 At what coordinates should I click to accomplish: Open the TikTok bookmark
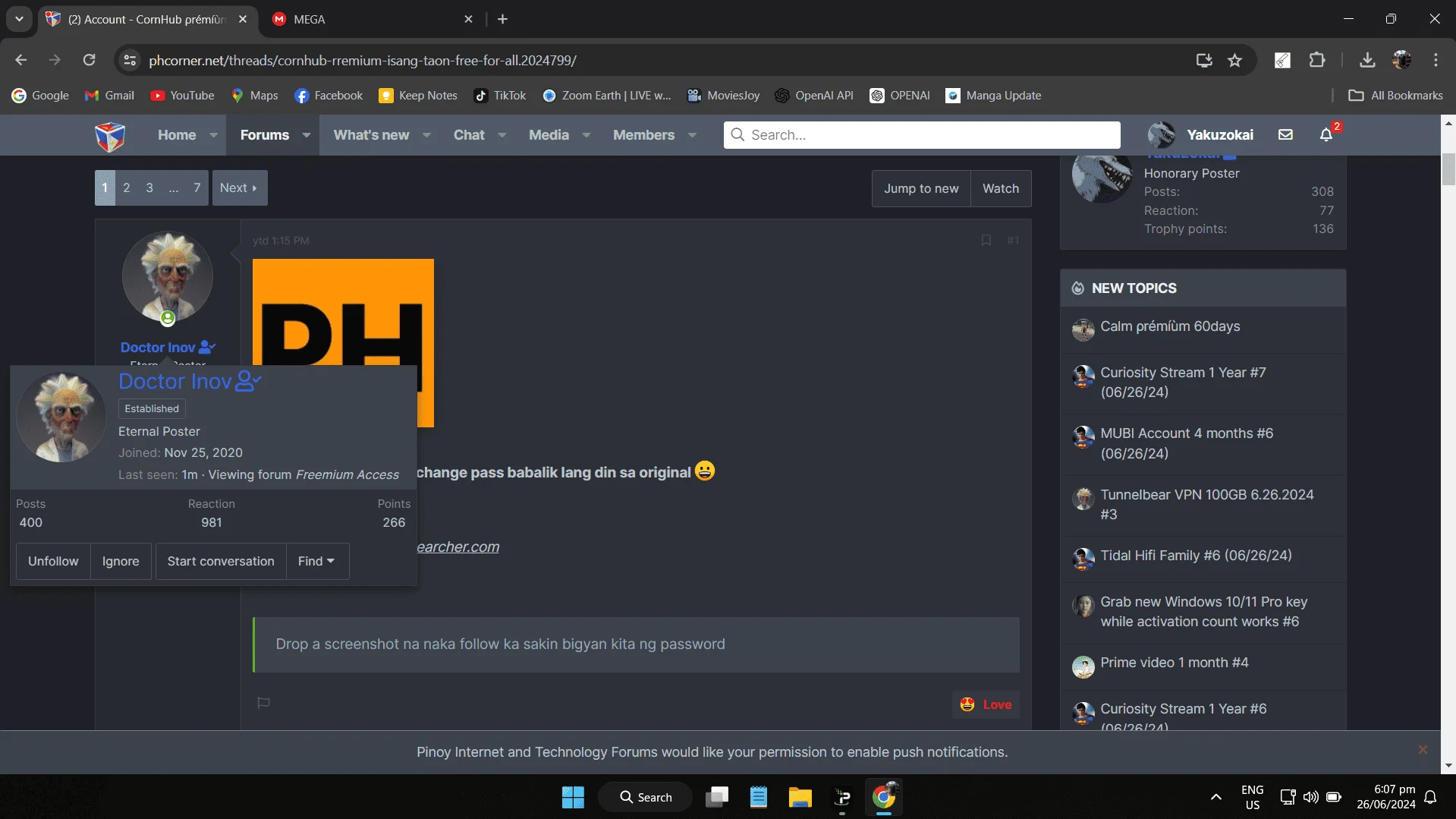(x=500, y=96)
